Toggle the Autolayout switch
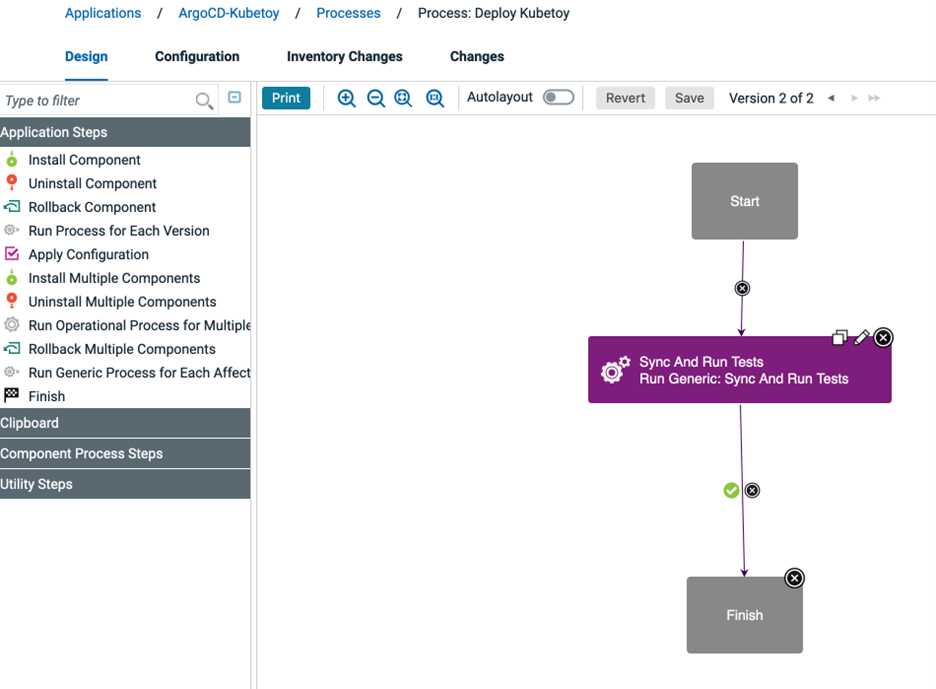 tap(558, 97)
